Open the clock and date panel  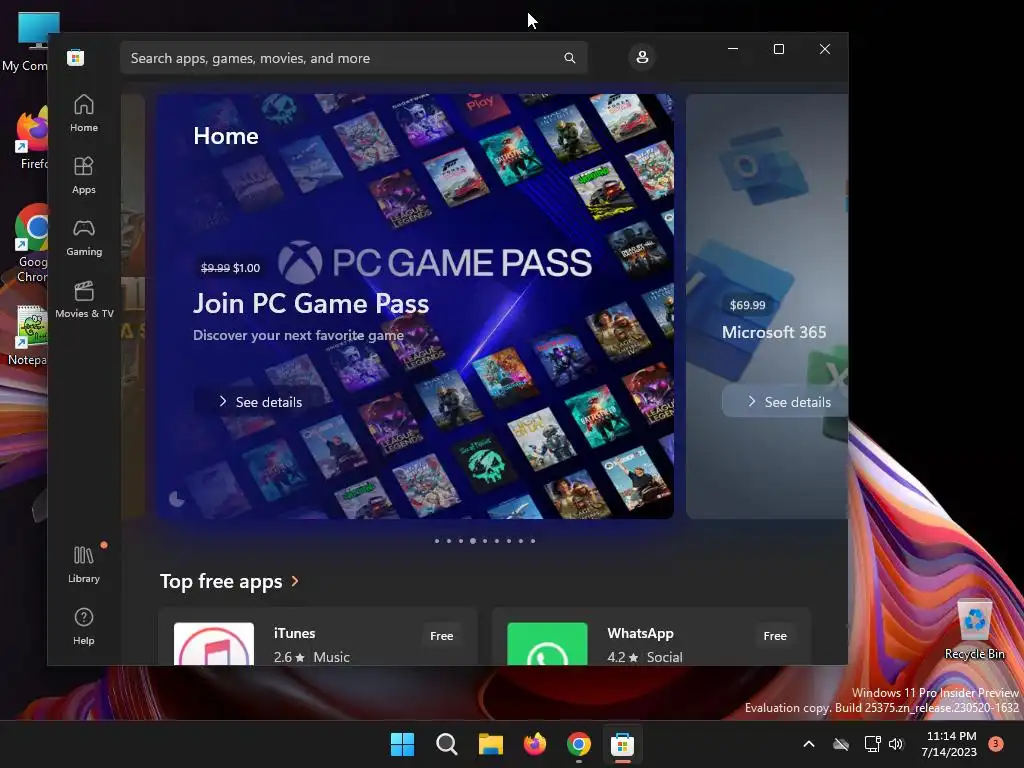[950, 744]
